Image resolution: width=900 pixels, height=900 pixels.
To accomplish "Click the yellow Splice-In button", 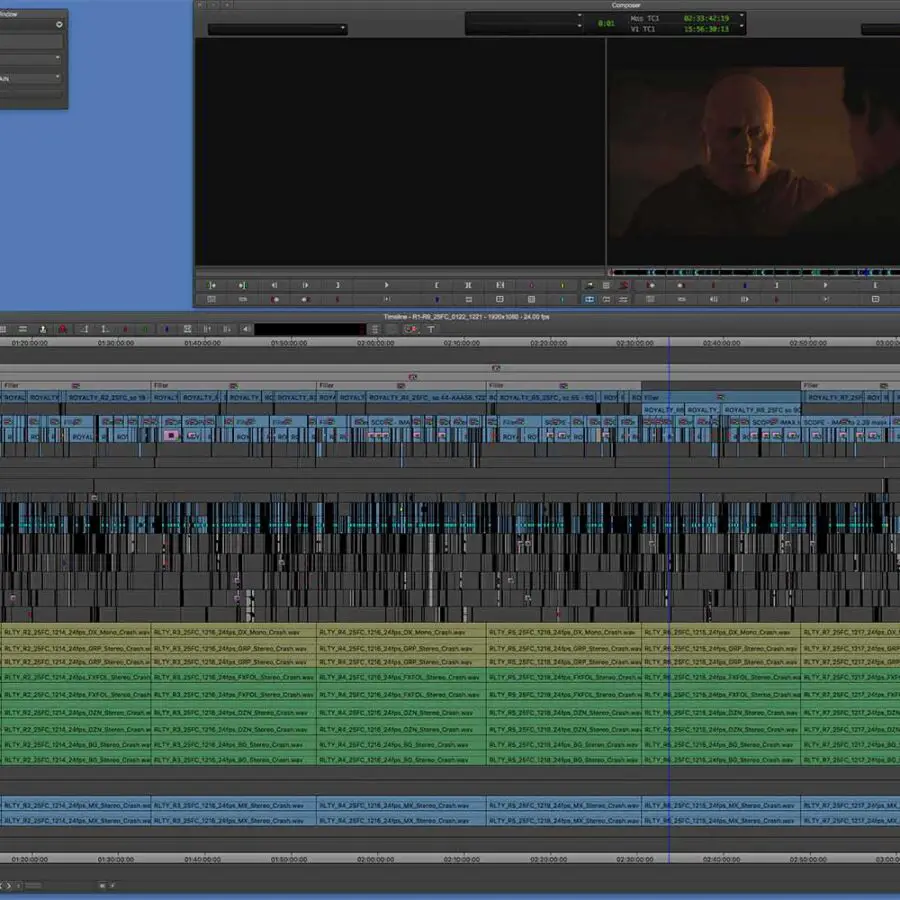I will 561,285.
